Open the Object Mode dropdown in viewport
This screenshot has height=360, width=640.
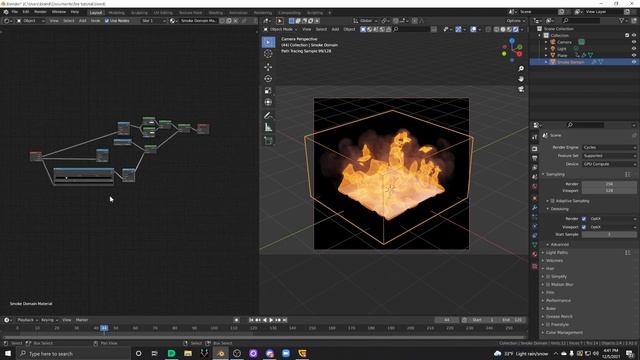280,29
